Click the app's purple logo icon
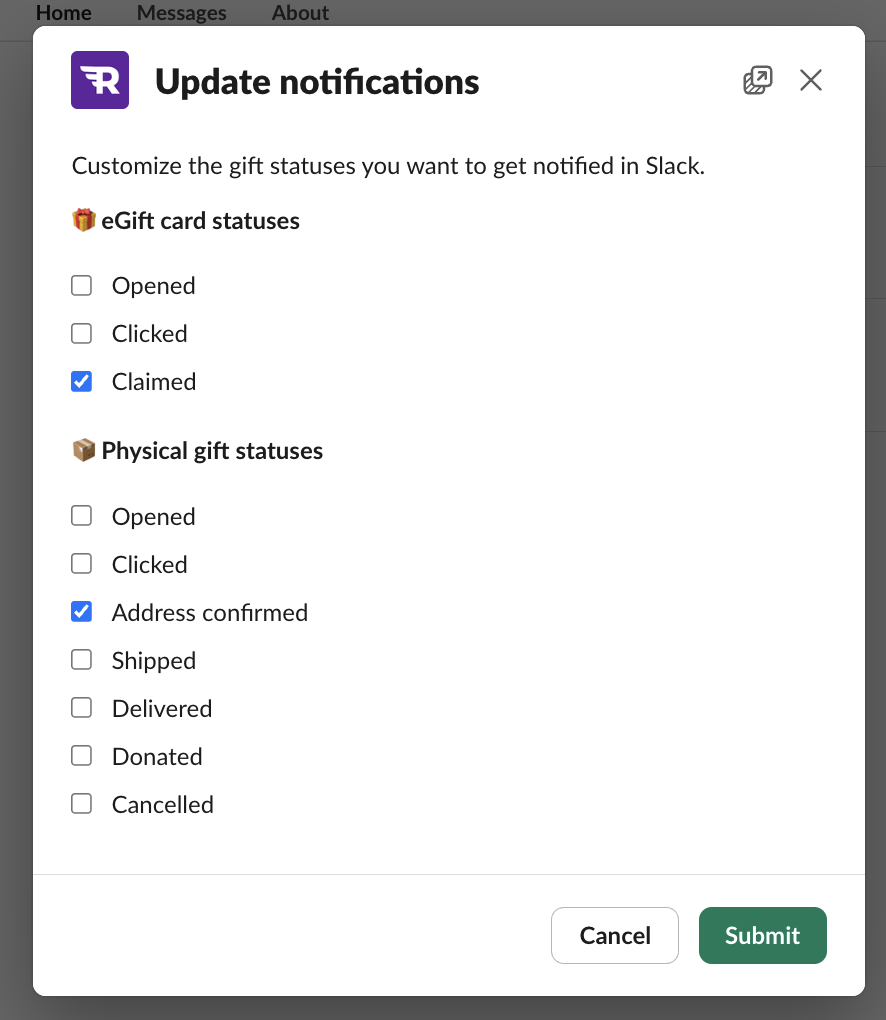This screenshot has height=1020, width=886. coord(99,79)
